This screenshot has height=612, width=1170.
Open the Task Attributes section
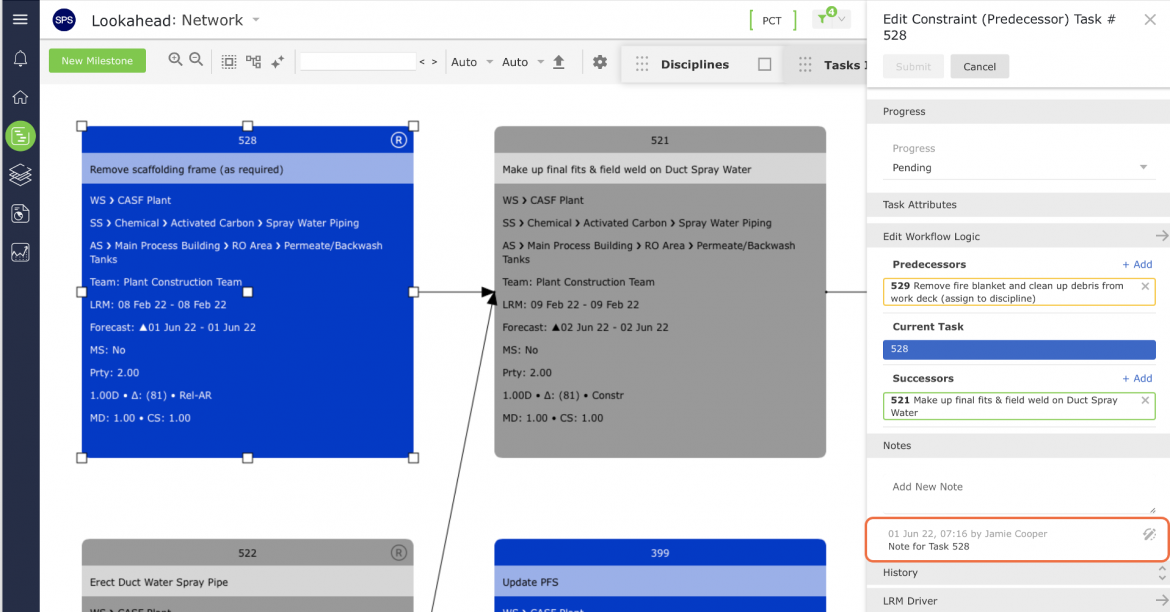point(1018,204)
